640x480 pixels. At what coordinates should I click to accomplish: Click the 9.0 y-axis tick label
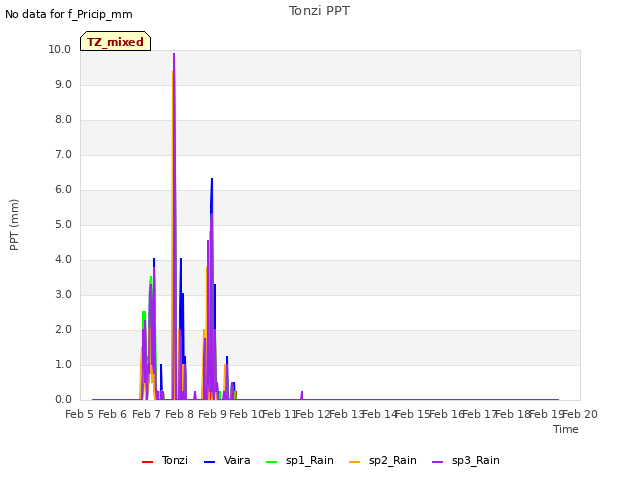[x=63, y=84]
